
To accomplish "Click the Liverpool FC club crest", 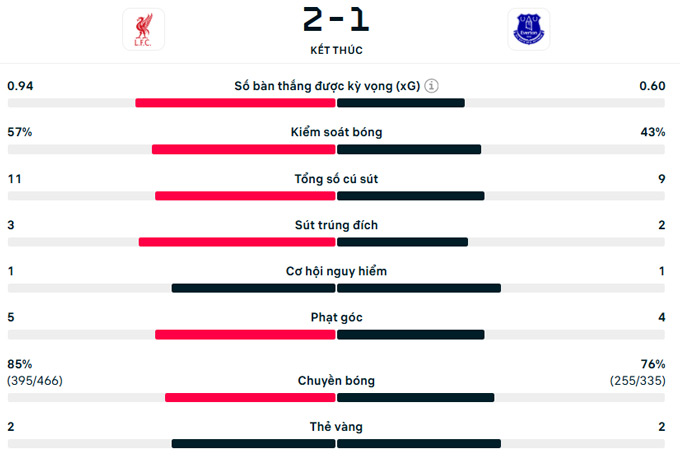I will pyautogui.click(x=142, y=29).
